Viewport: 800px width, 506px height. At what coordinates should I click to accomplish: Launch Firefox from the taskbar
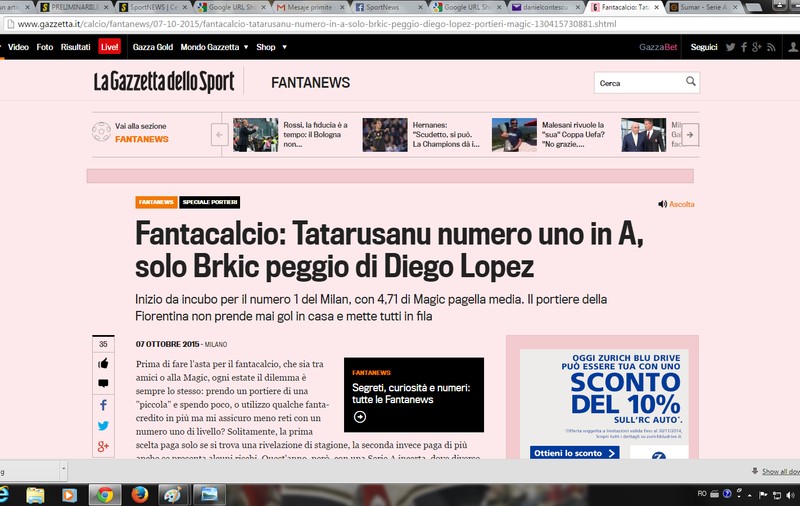(x=139, y=495)
